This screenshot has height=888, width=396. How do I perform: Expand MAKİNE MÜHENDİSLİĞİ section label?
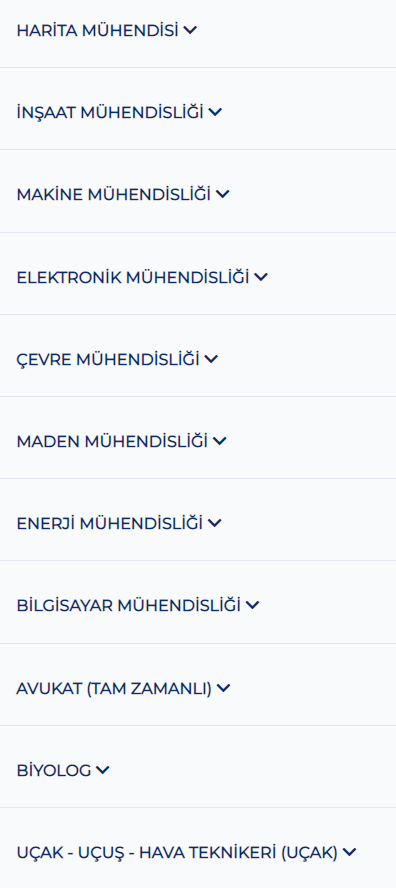coord(114,195)
